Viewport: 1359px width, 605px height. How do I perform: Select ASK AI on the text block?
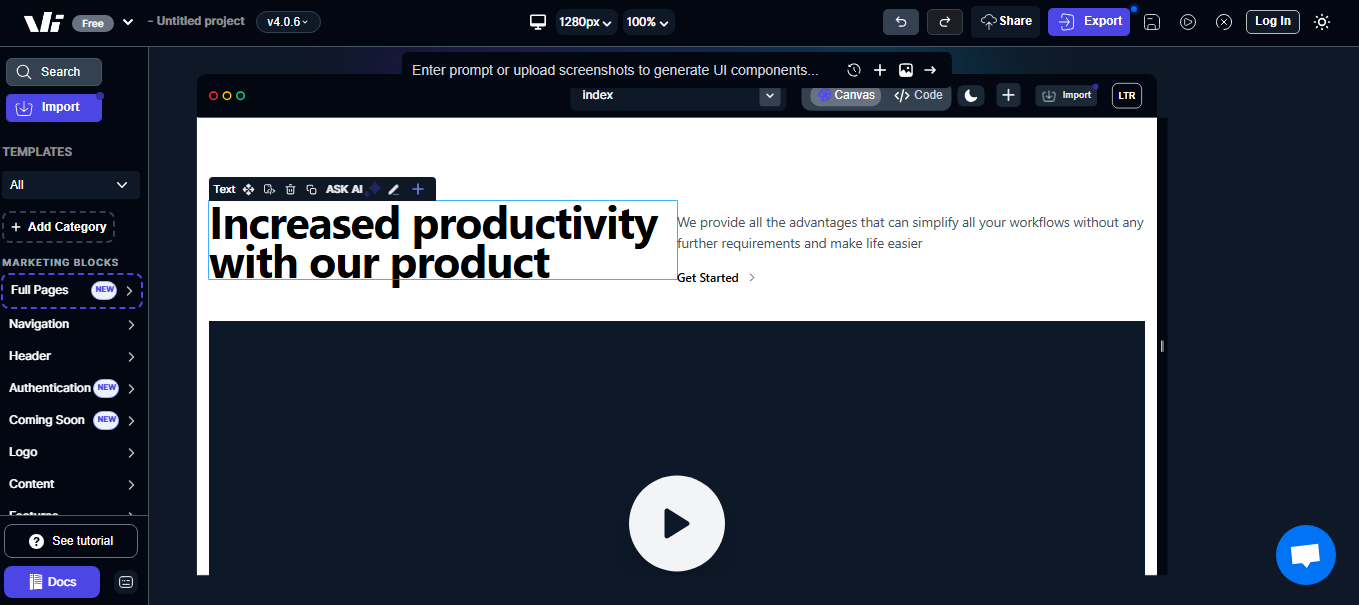tap(345, 188)
